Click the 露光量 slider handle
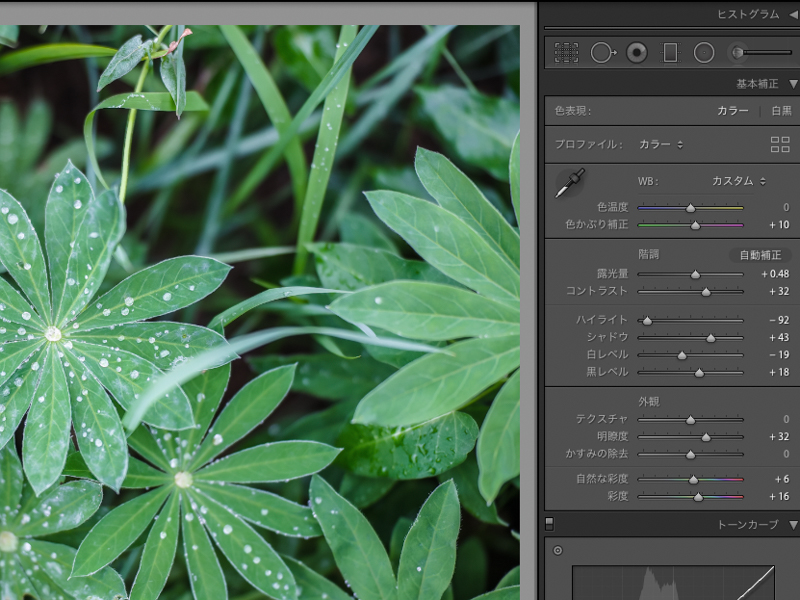 point(695,274)
